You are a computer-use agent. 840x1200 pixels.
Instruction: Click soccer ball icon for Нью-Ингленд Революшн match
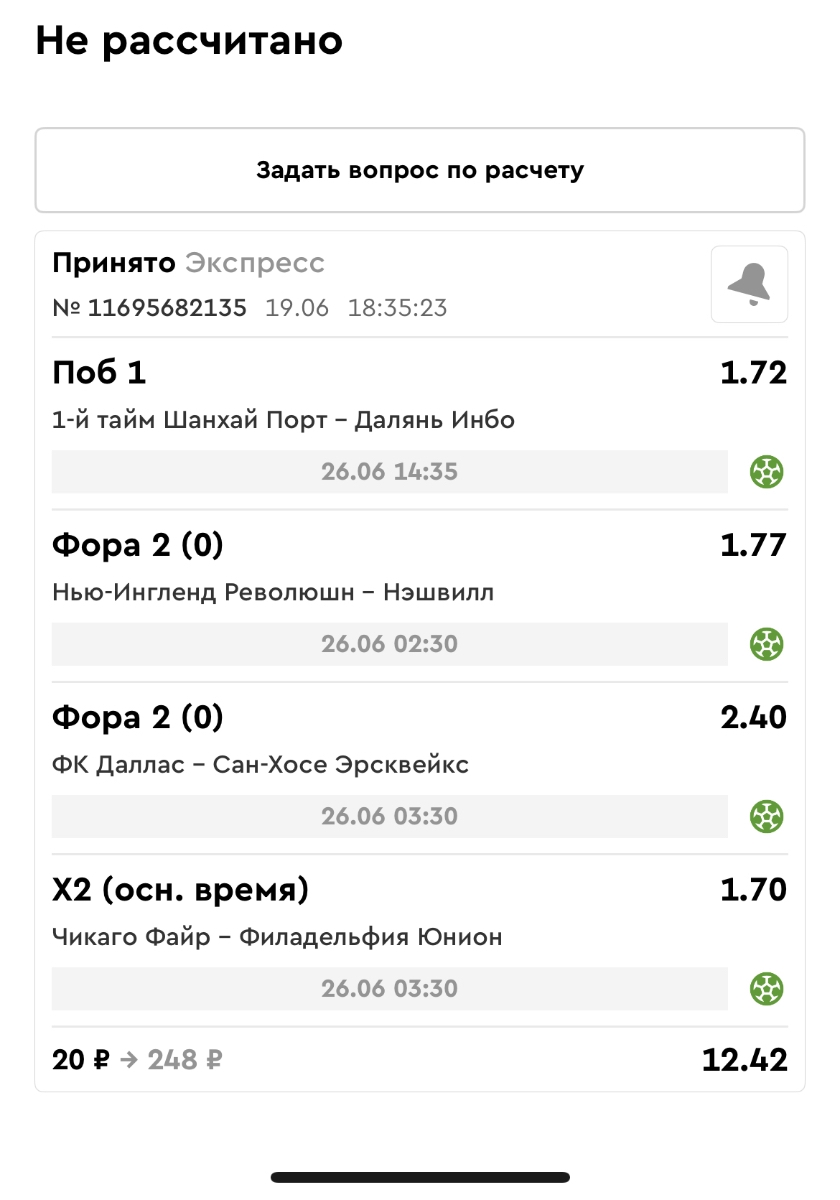(766, 644)
